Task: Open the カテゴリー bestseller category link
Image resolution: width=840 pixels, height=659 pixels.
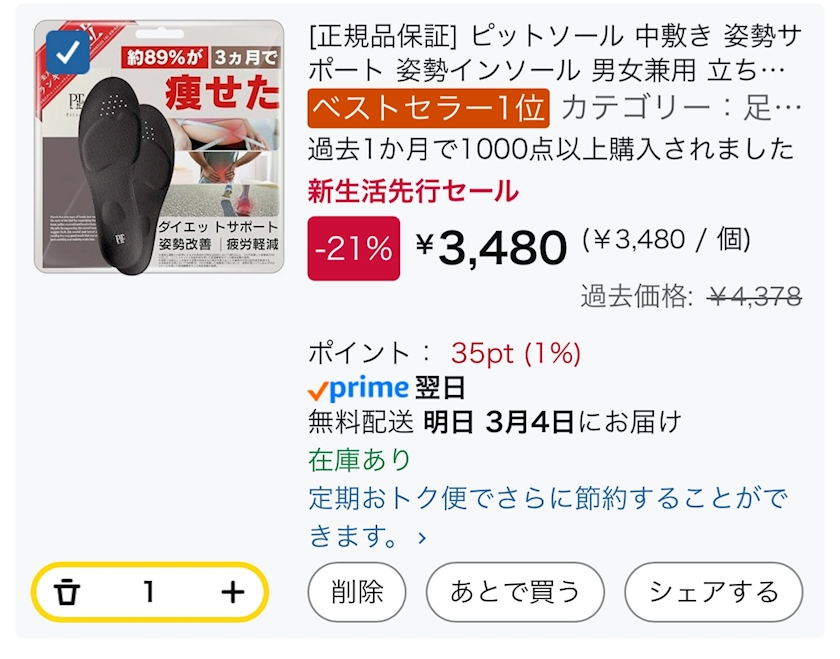Action: (682, 108)
